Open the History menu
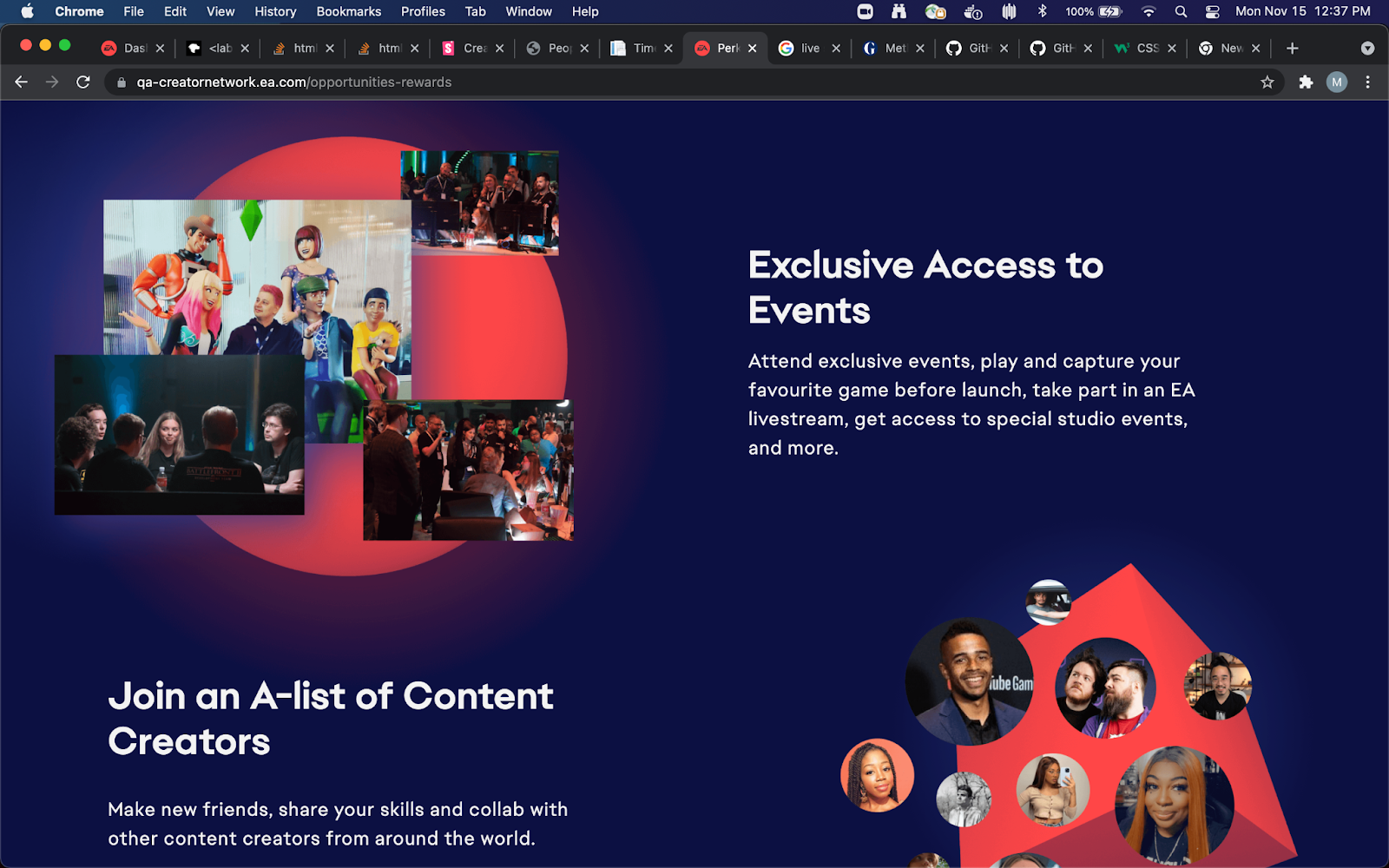1389x868 pixels. pyautogui.click(x=275, y=11)
